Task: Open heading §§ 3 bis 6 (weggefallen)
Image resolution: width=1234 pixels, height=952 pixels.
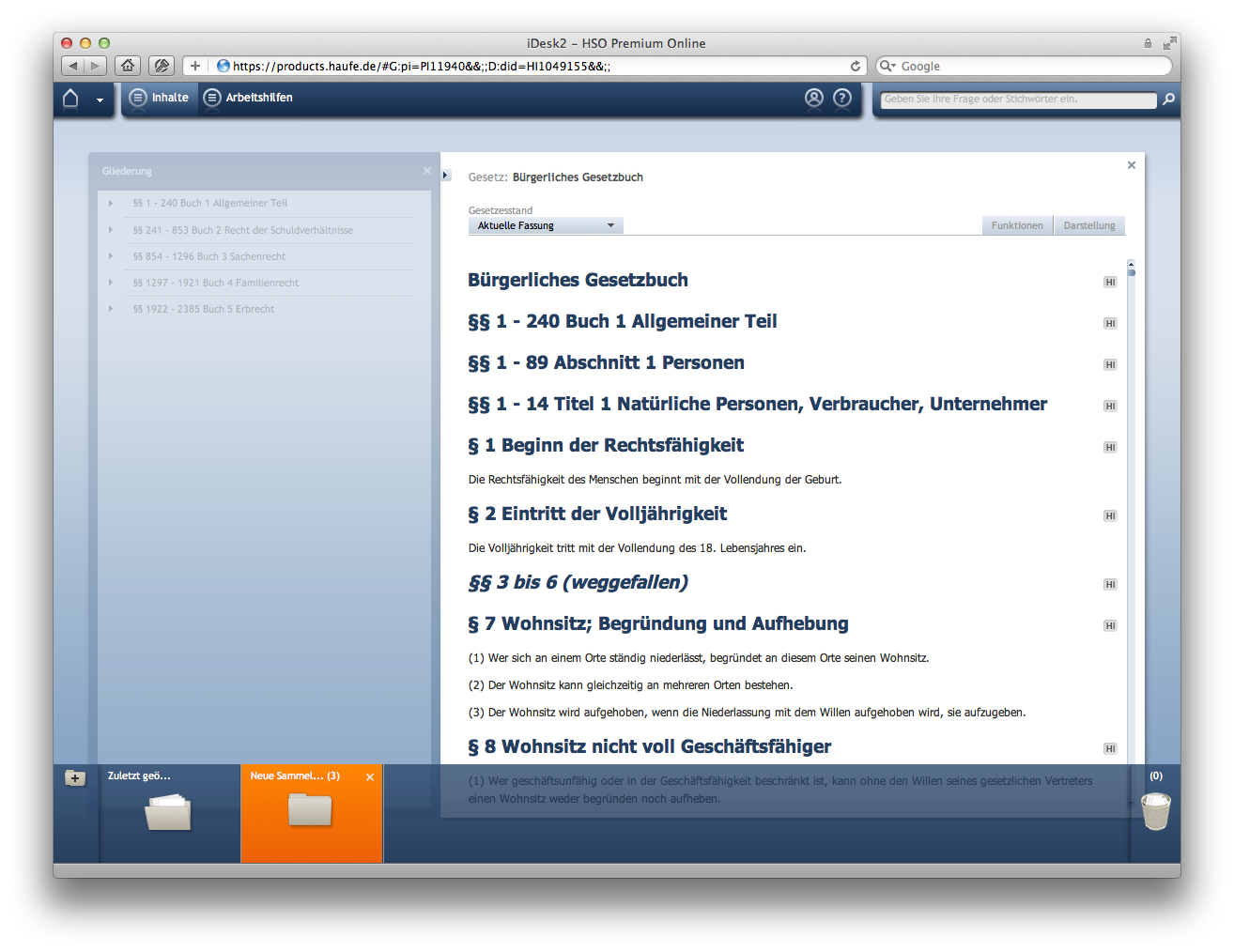Action: (x=578, y=582)
